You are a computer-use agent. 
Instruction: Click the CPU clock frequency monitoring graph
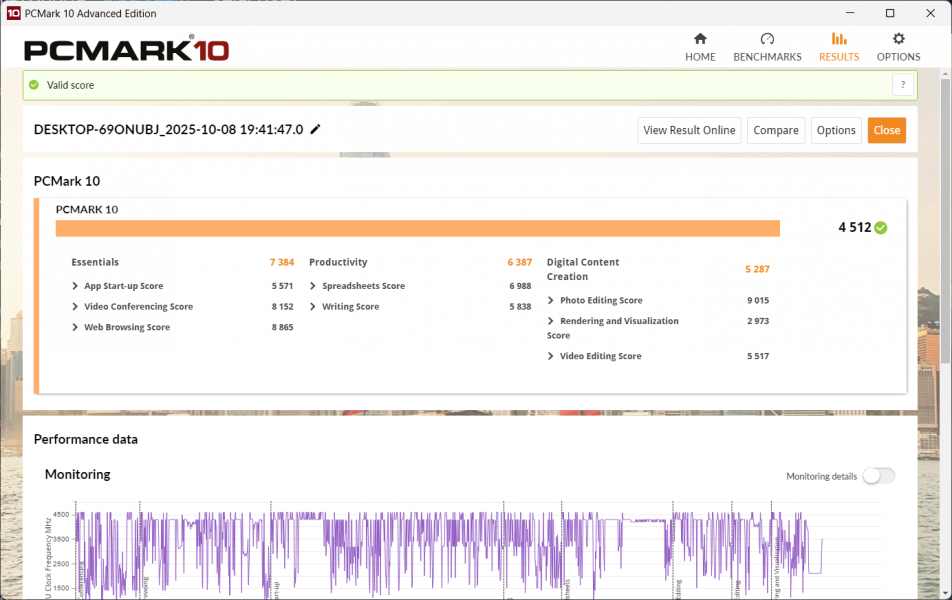click(450, 555)
